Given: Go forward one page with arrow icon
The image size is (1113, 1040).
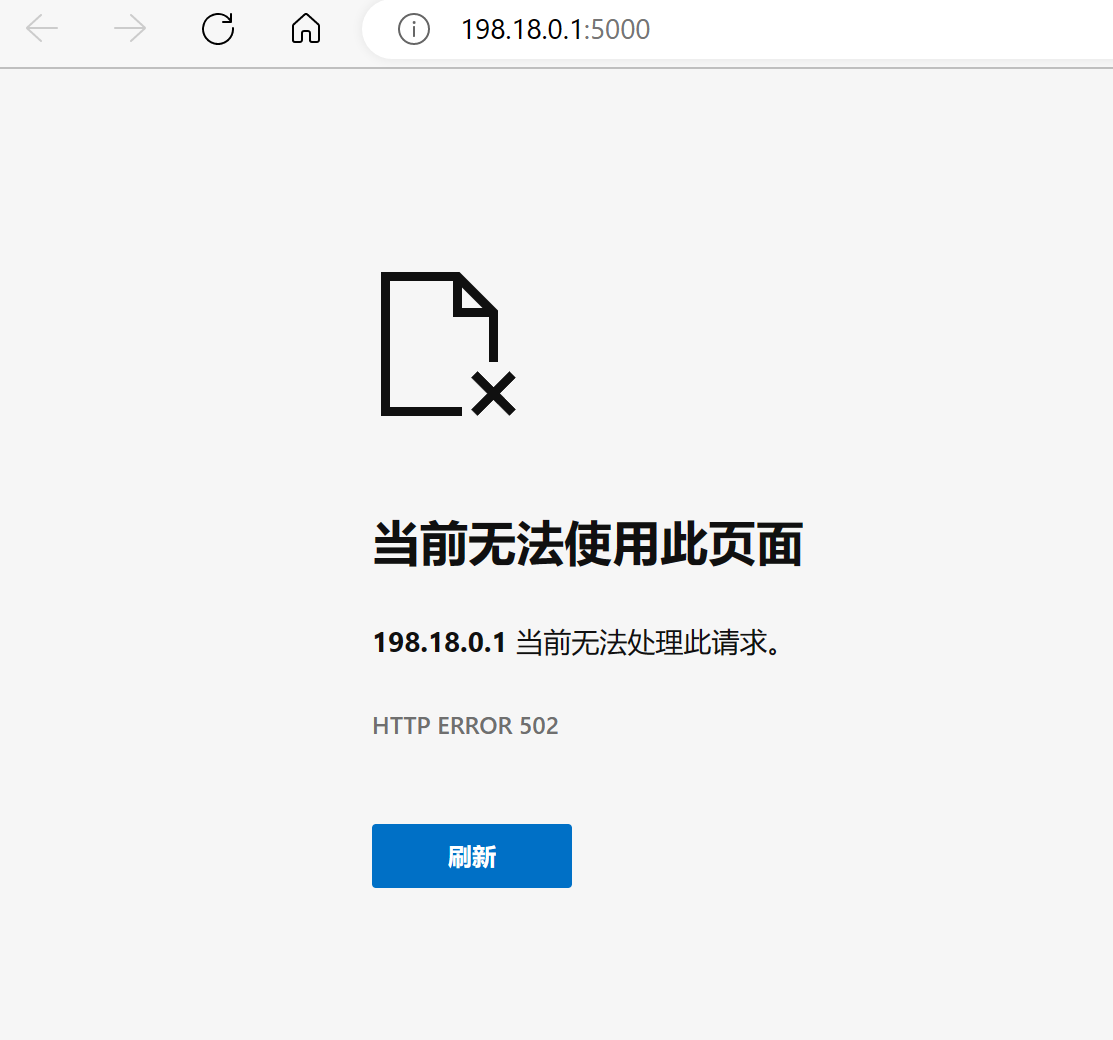Looking at the screenshot, I should click(x=128, y=30).
